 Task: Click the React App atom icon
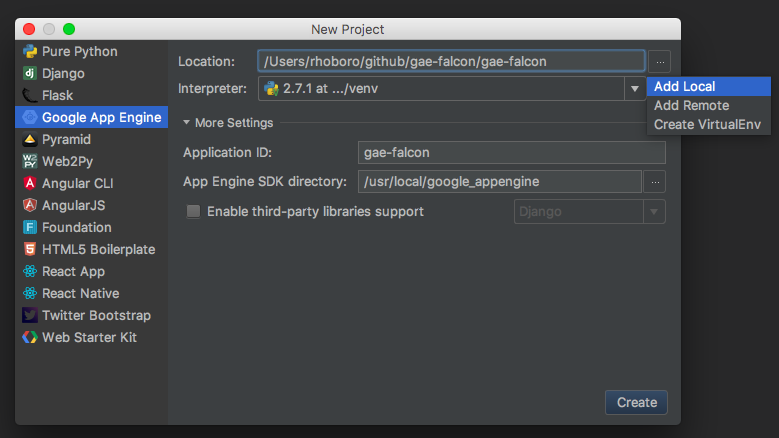(x=30, y=271)
